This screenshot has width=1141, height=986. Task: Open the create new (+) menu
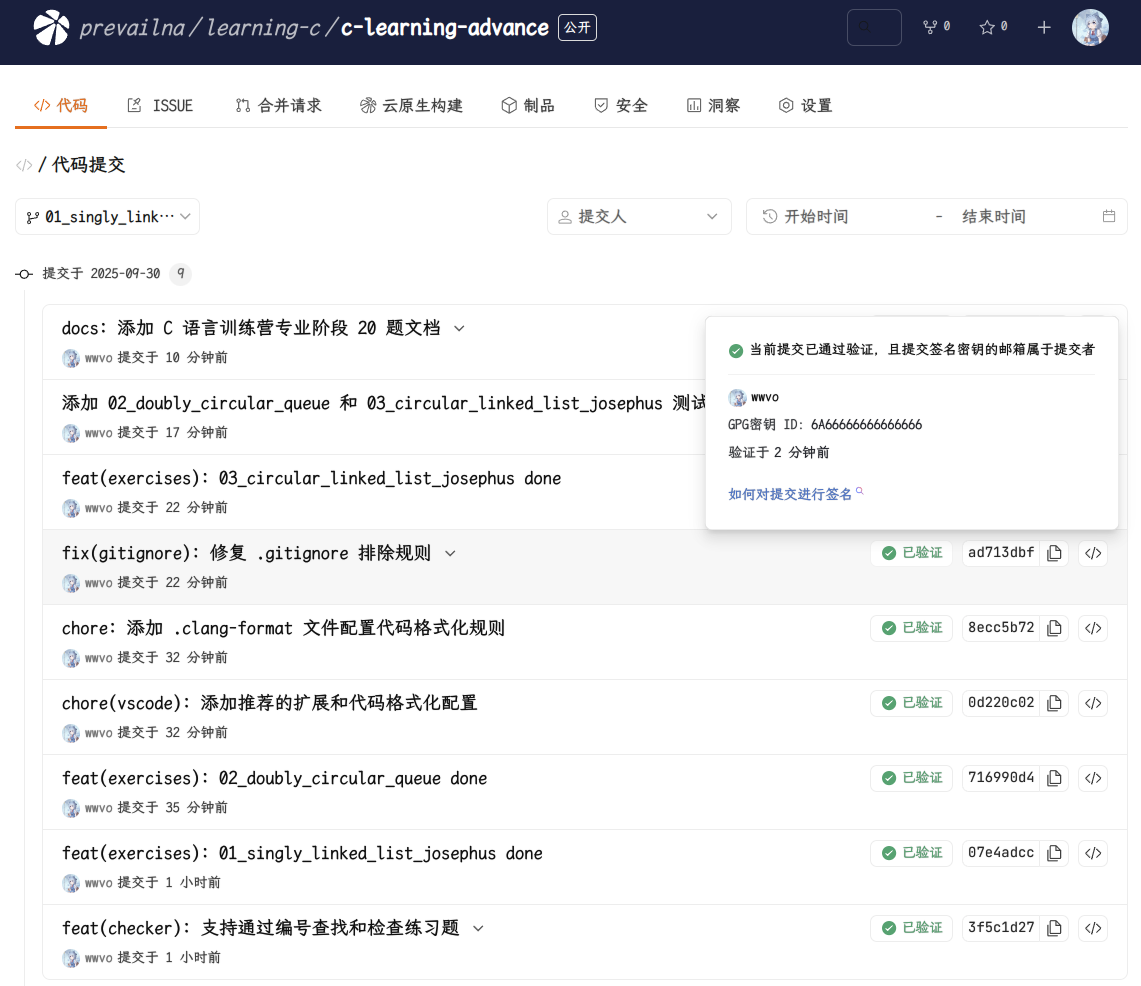1043,27
